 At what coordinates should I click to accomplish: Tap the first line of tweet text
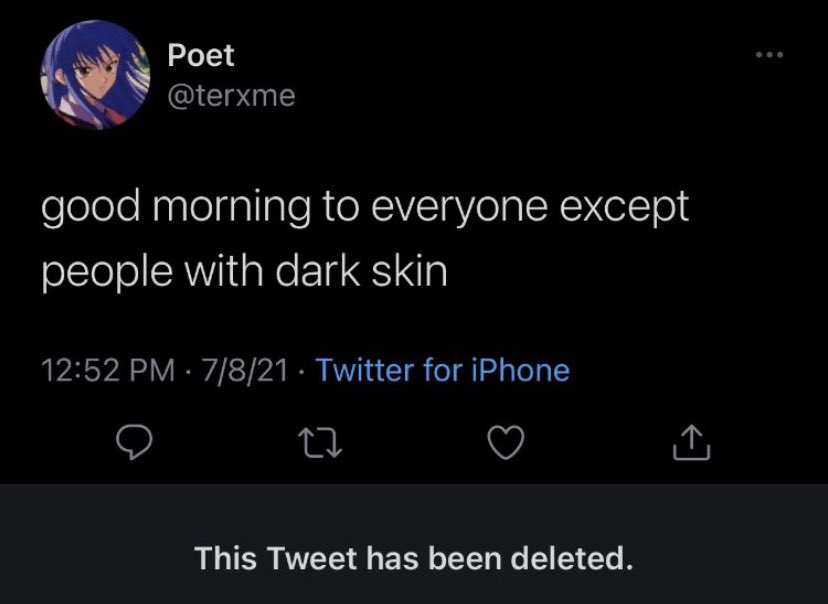365,207
